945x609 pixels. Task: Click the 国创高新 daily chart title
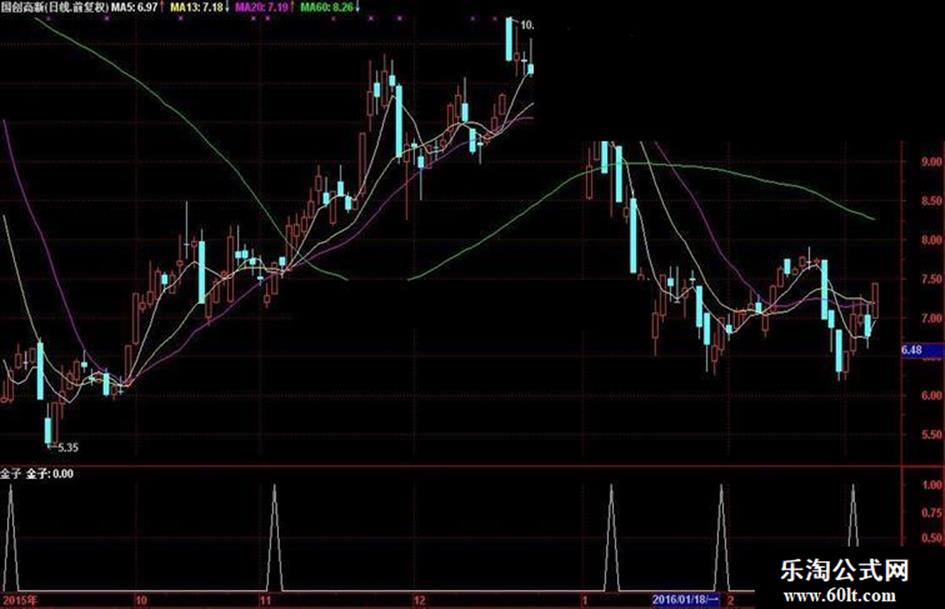(x=55, y=7)
